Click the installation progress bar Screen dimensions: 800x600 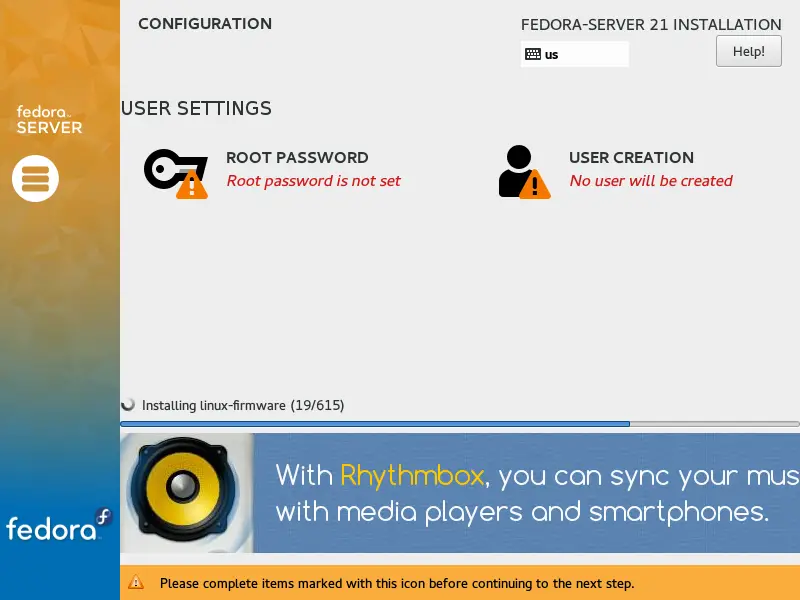coord(460,424)
